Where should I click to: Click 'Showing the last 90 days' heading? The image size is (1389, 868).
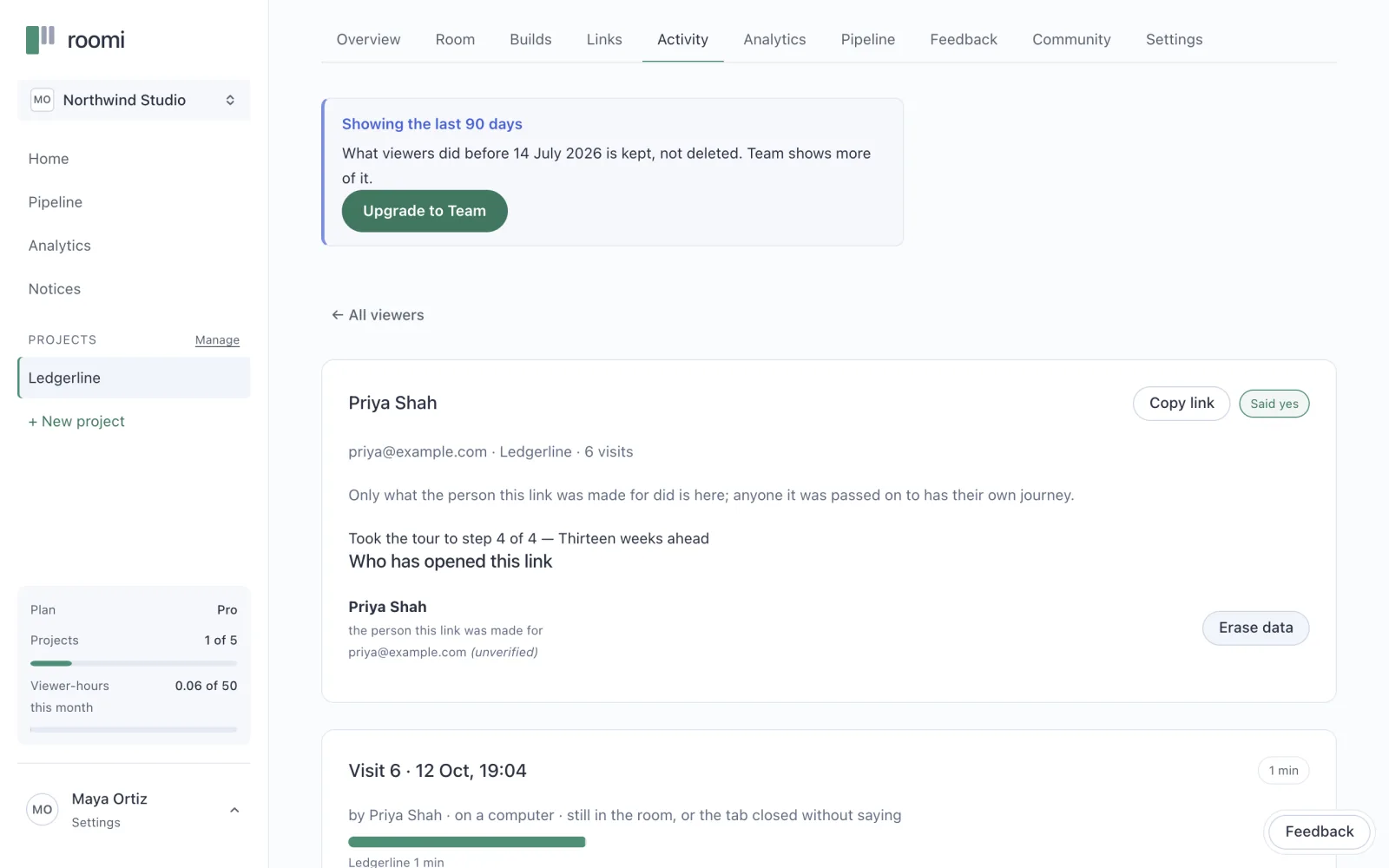click(432, 124)
